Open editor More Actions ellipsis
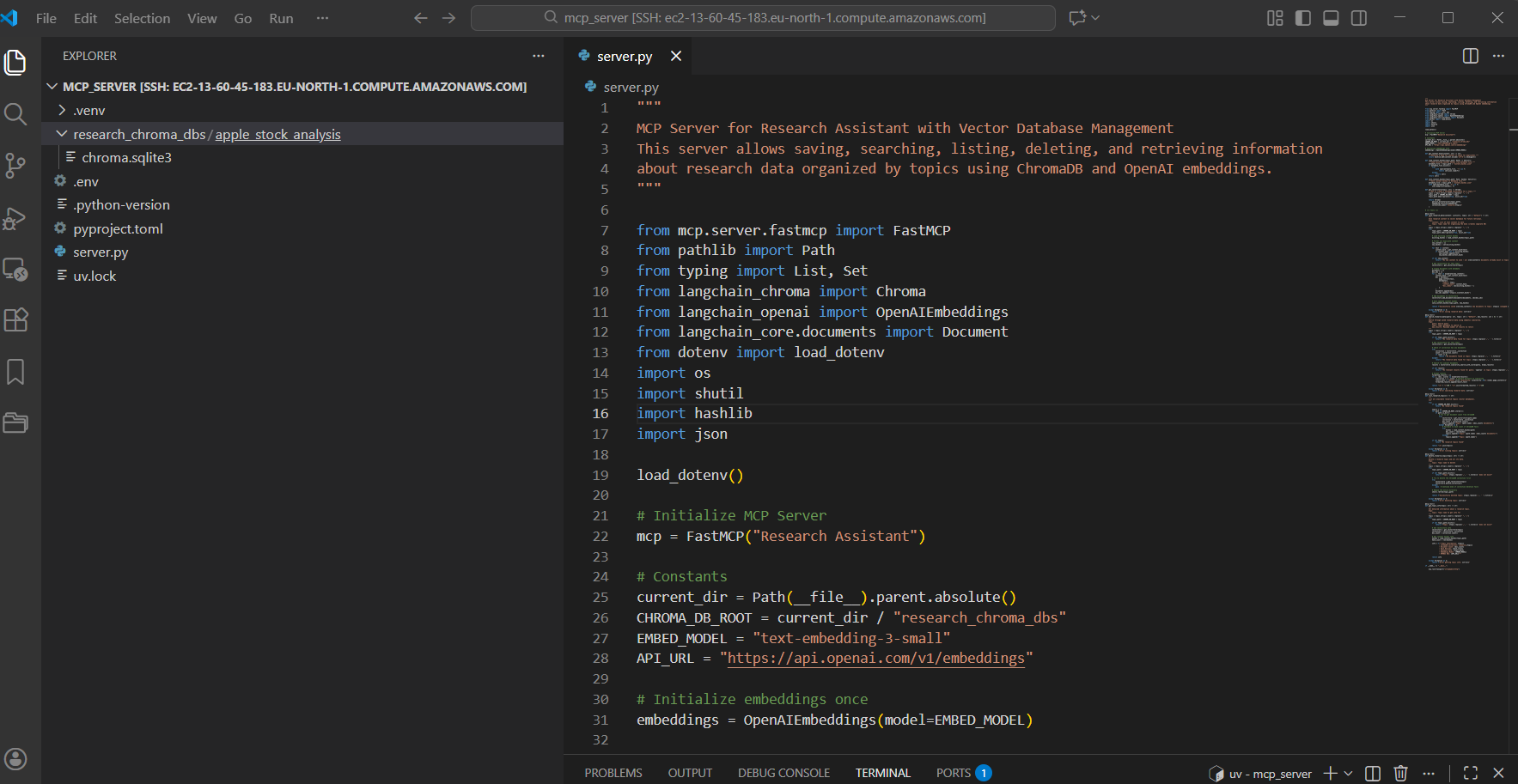Screen dimensions: 1518x784 1498,56
